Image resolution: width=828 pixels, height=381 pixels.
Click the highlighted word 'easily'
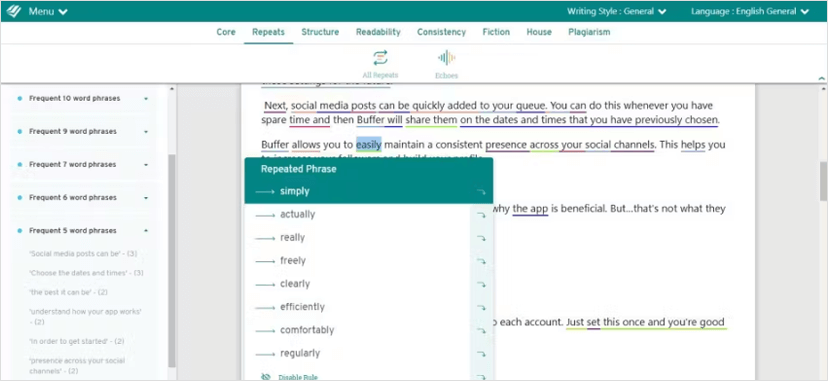pos(369,144)
